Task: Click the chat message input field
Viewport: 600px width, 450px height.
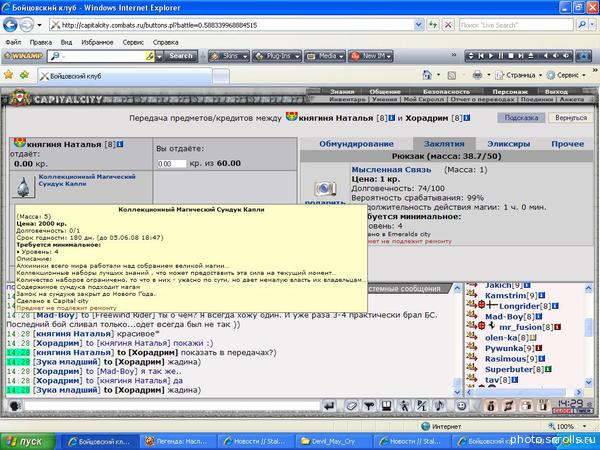Action: [160, 407]
